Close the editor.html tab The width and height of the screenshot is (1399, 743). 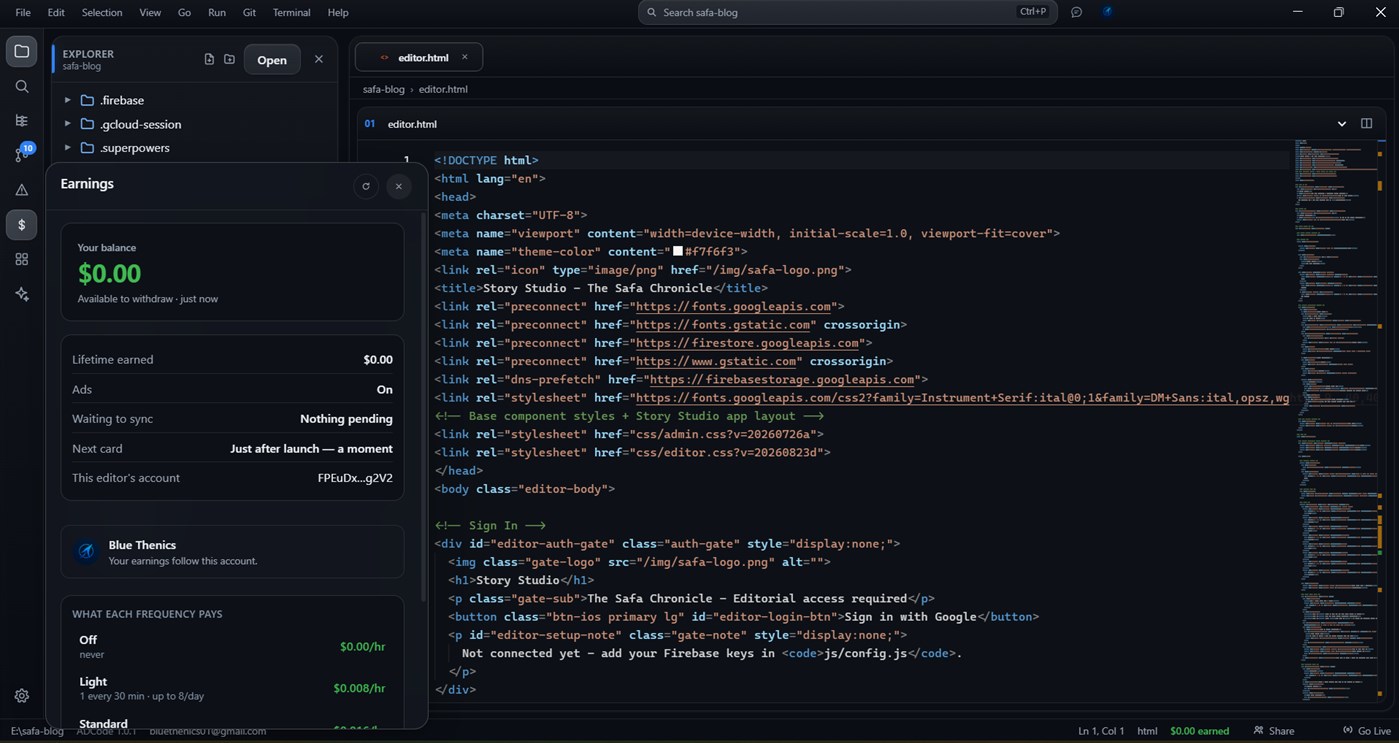pos(464,57)
